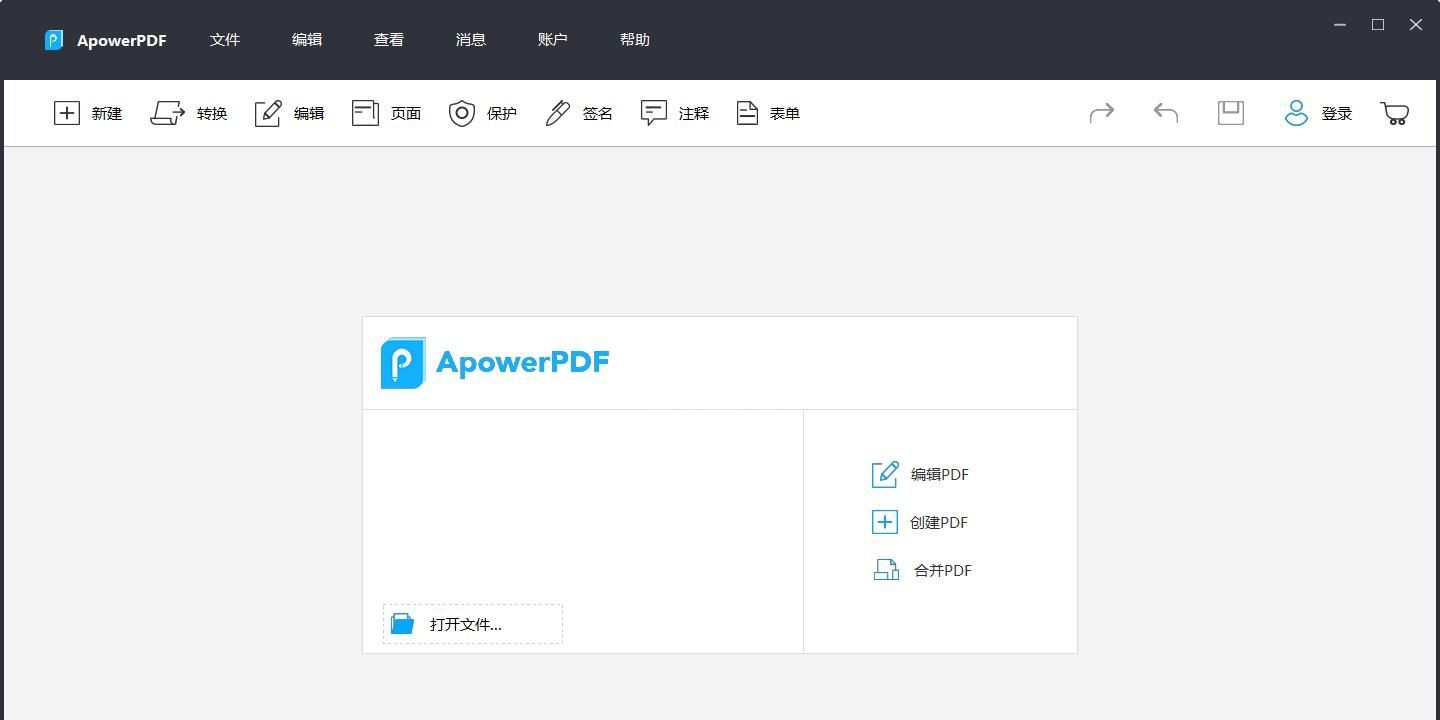Click the 创建PDF link text
The height and width of the screenshot is (720, 1440).
[939, 522]
